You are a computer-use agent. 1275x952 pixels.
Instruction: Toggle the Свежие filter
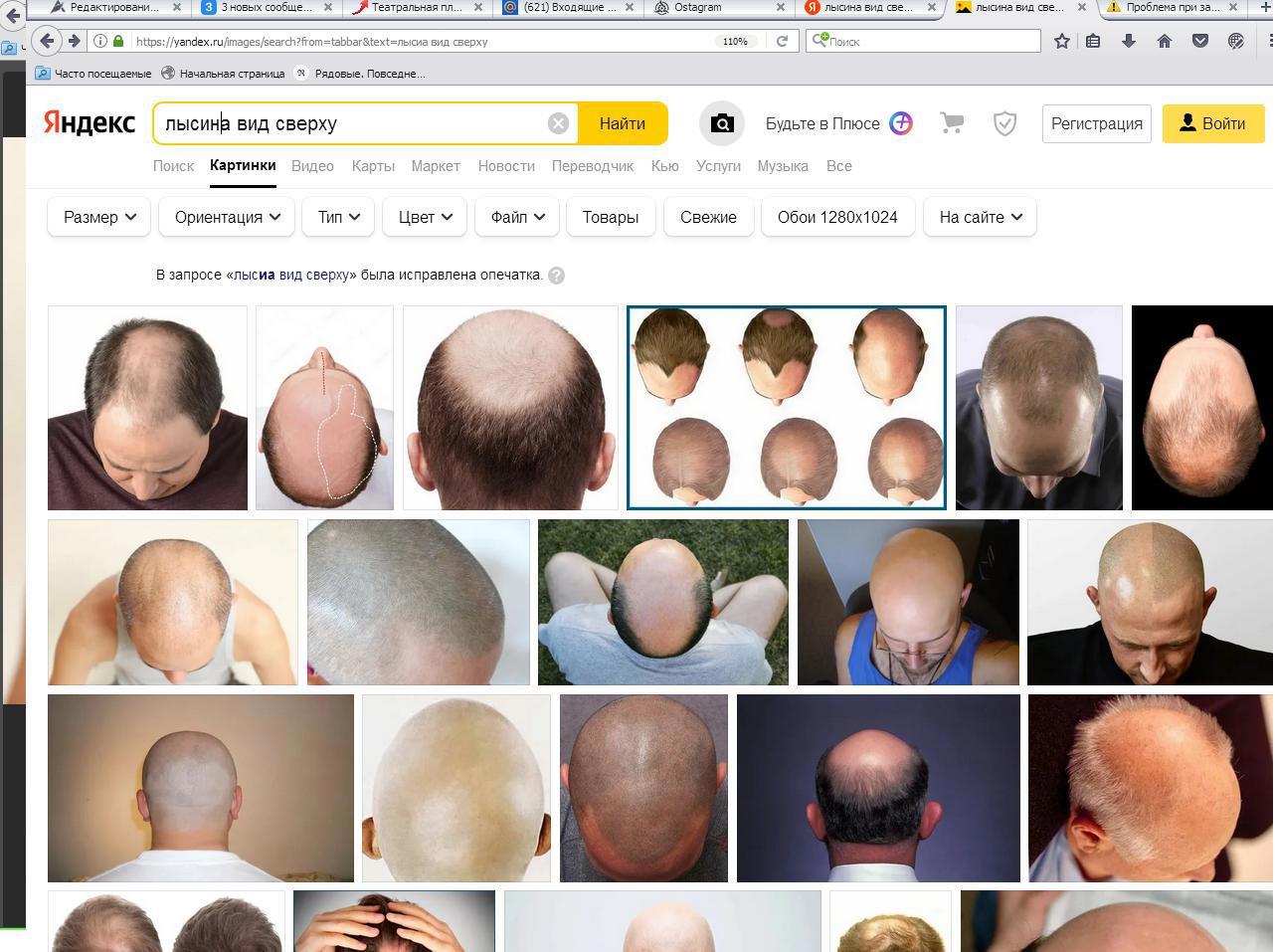[708, 217]
